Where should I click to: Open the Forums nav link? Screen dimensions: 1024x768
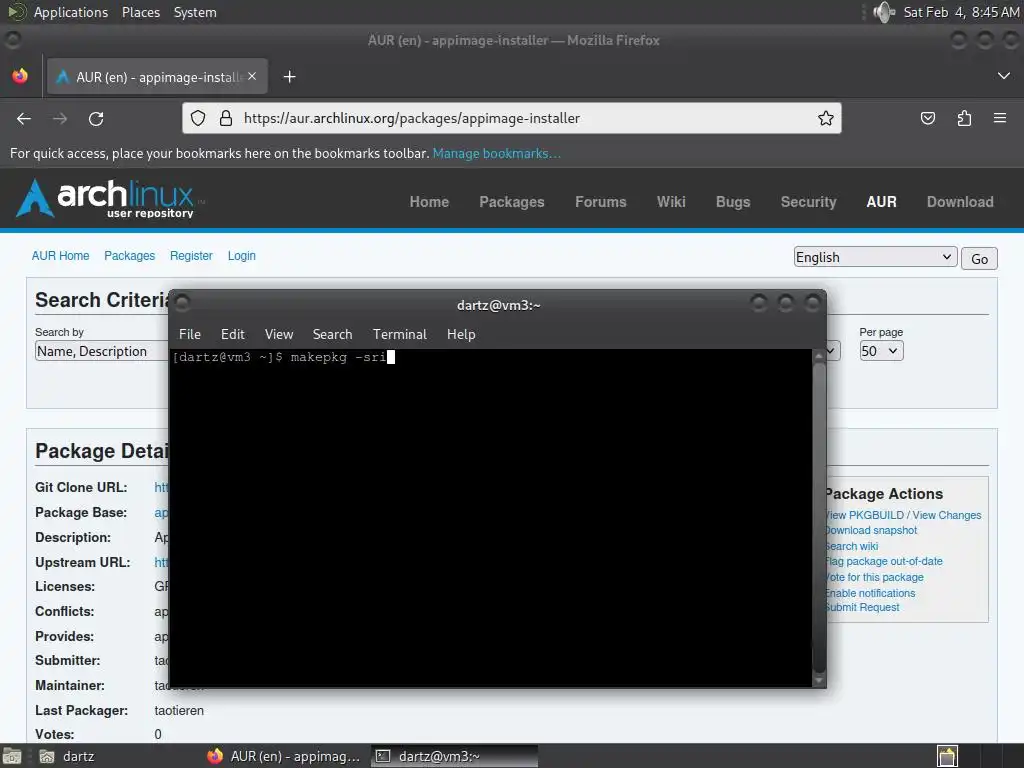(x=601, y=202)
